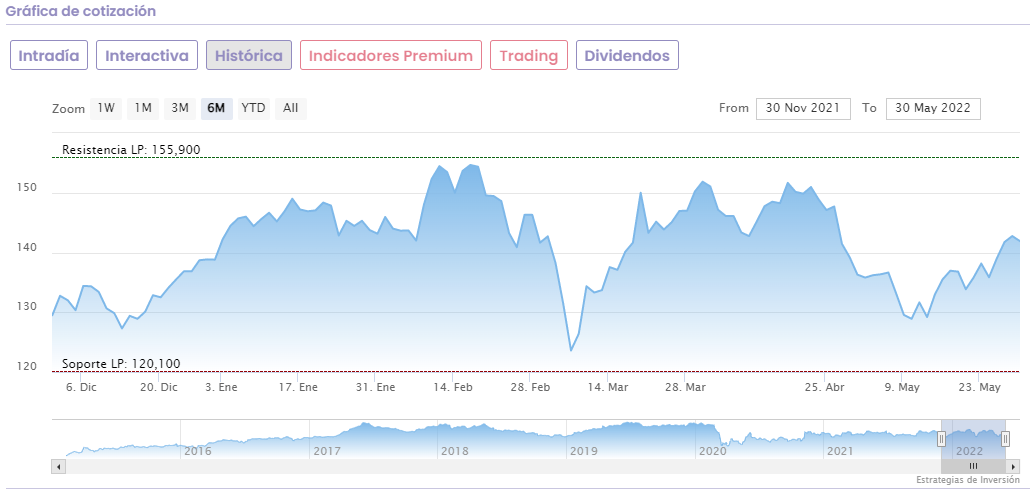Open Indicadores Premium
1036x496 pixels.
point(391,55)
